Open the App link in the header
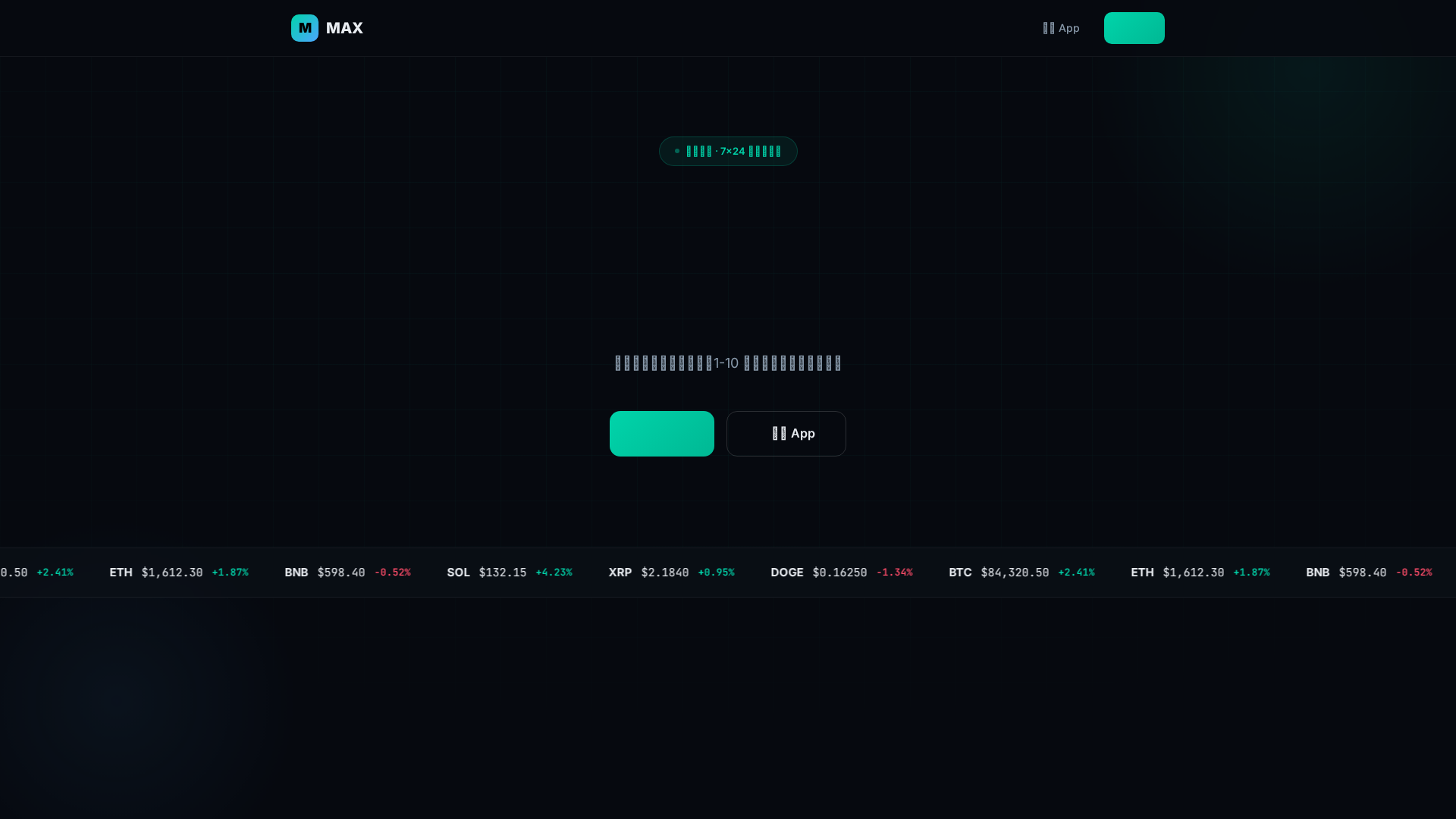This screenshot has height=819, width=1456. 1061,28
